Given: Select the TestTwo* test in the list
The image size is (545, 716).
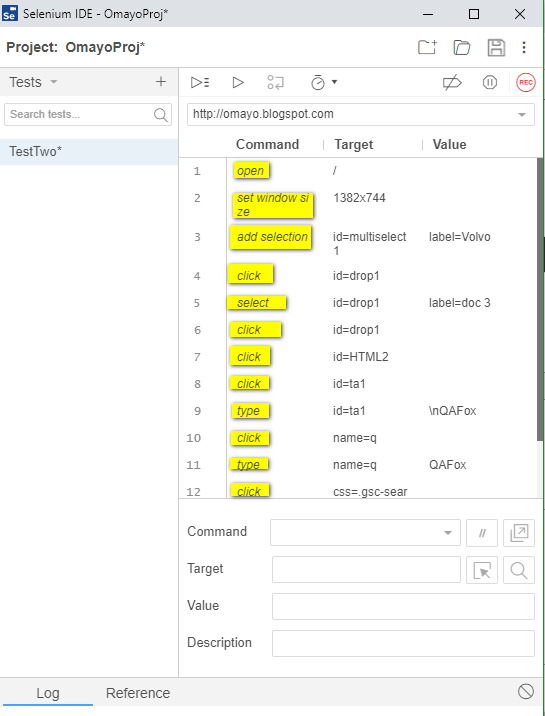Looking at the screenshot, I should tap(89, 152).
